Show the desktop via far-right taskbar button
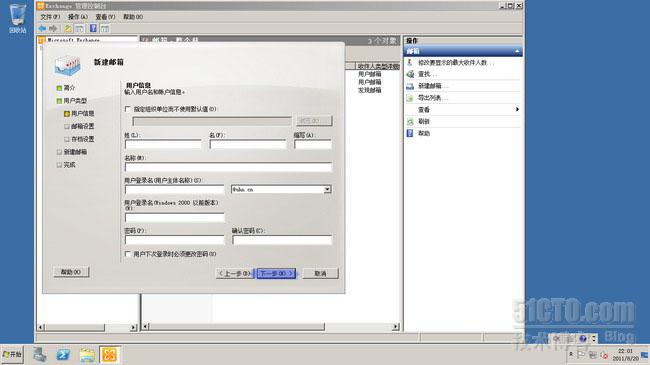Viewport: 650px width, 365px height. (645, 355)
